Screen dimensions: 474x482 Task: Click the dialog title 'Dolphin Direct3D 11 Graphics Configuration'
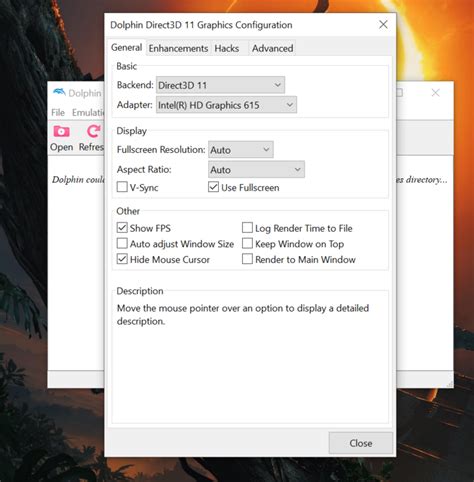point(201,25)
